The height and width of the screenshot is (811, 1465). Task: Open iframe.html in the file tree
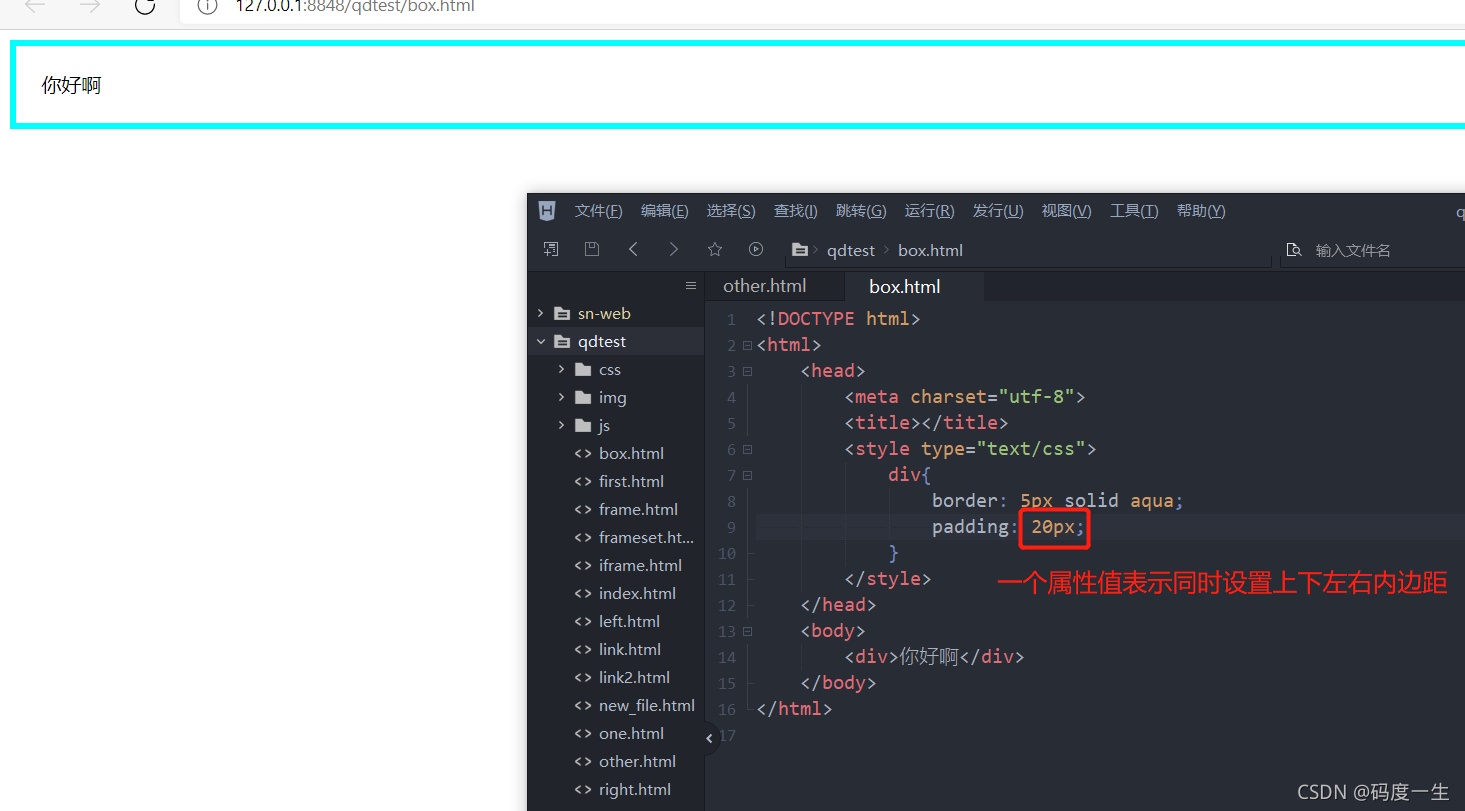point(640,565)
